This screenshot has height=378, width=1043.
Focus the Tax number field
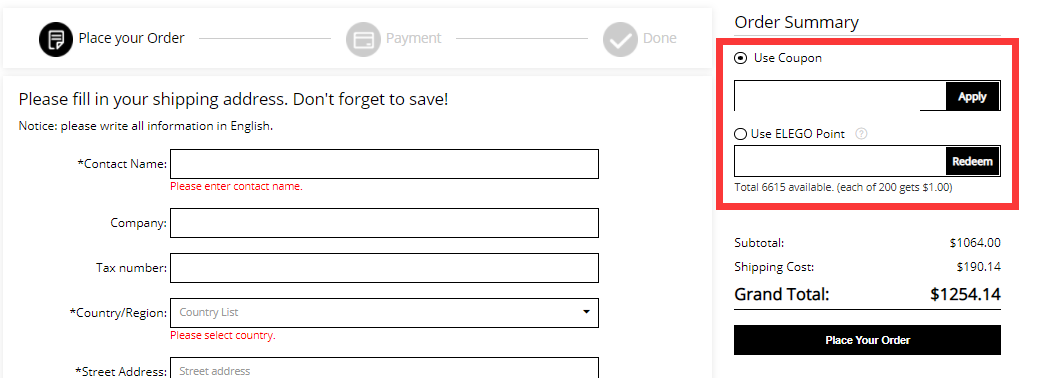tap(384, 268)
